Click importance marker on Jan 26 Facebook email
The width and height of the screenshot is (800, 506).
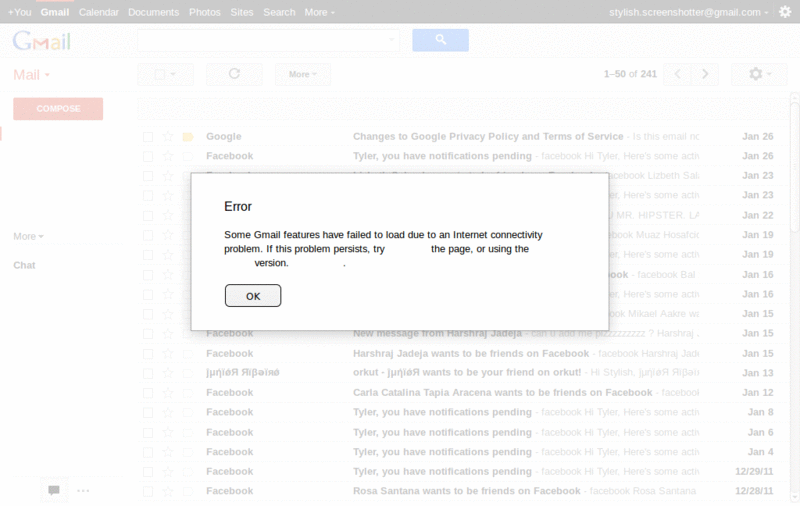point(188,156)
